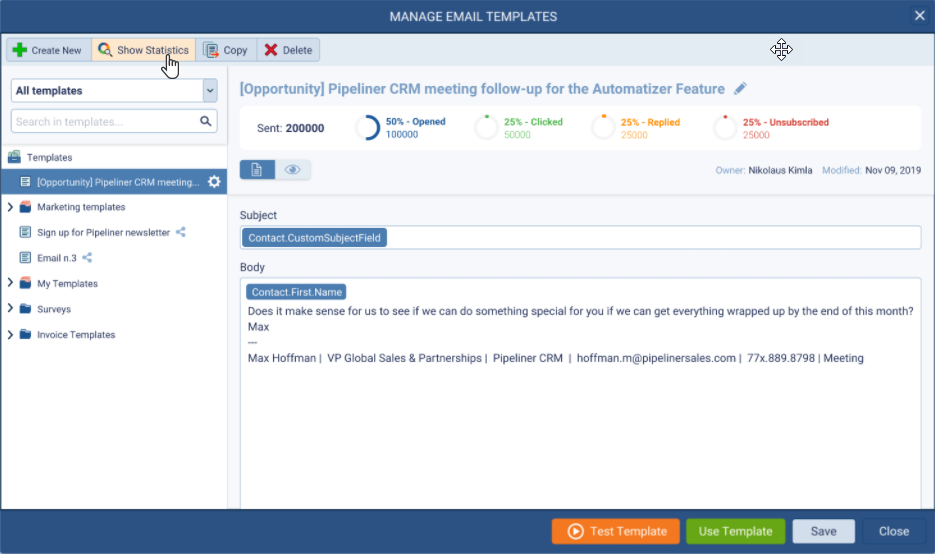Click the 50% Opened progress ring
Image resolution: width=935 pixels, height=554 pixels.
point(367,128)
